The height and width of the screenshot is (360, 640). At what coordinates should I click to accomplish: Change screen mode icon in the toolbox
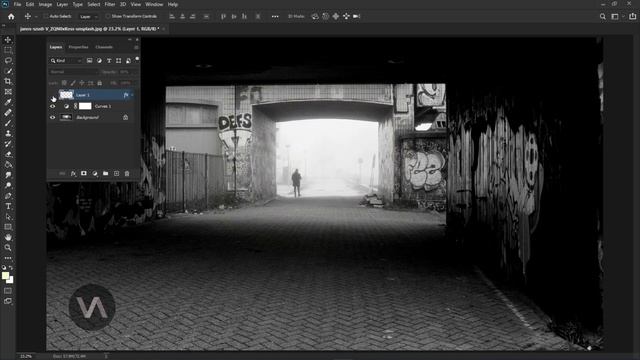pyautogui.click(x=8, y=301)
